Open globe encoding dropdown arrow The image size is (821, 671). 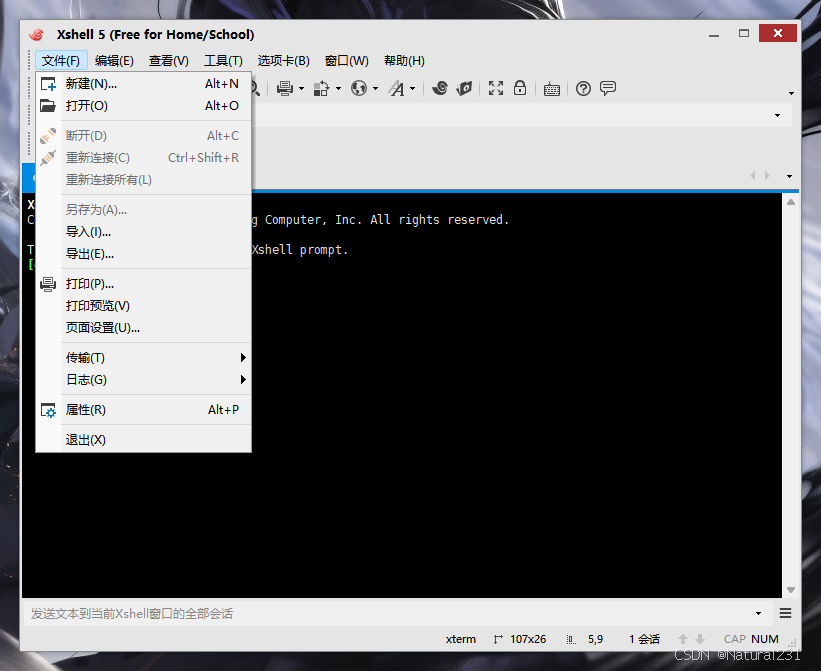click(x=375, y=88)
